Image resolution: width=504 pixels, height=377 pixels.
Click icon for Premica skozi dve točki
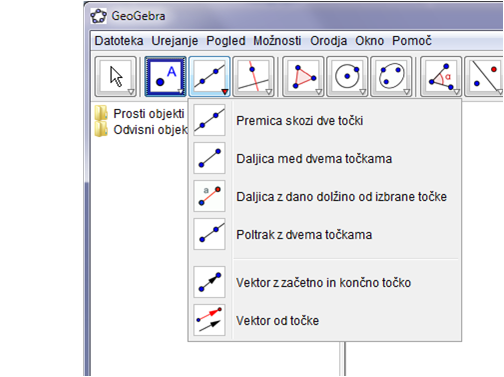(x=209, y=120)
